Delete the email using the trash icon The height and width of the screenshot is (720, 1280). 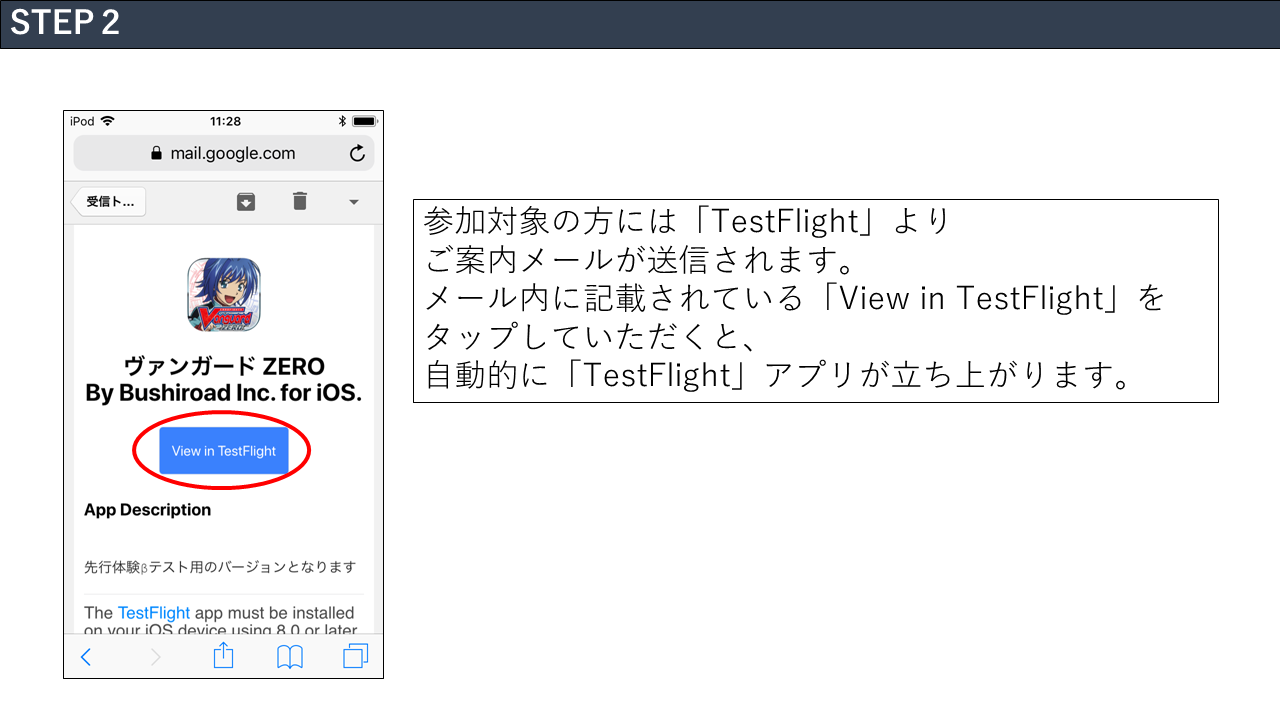[299, 202]
